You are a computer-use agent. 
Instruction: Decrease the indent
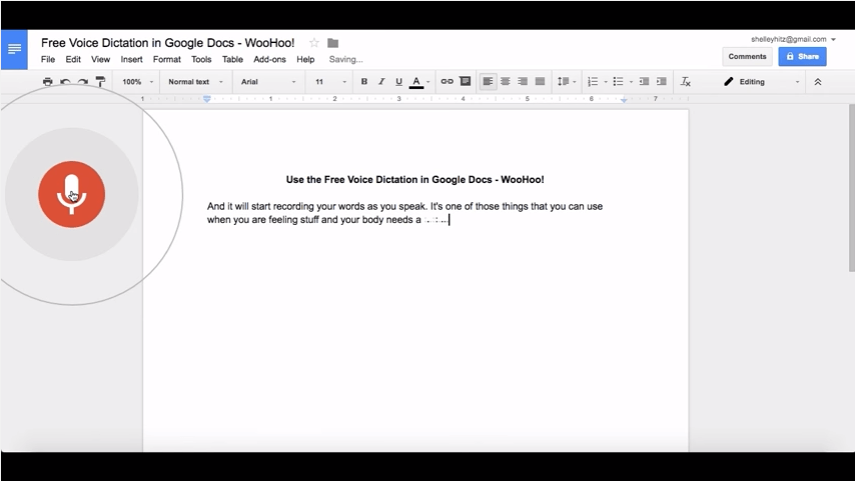click(644, 82)
